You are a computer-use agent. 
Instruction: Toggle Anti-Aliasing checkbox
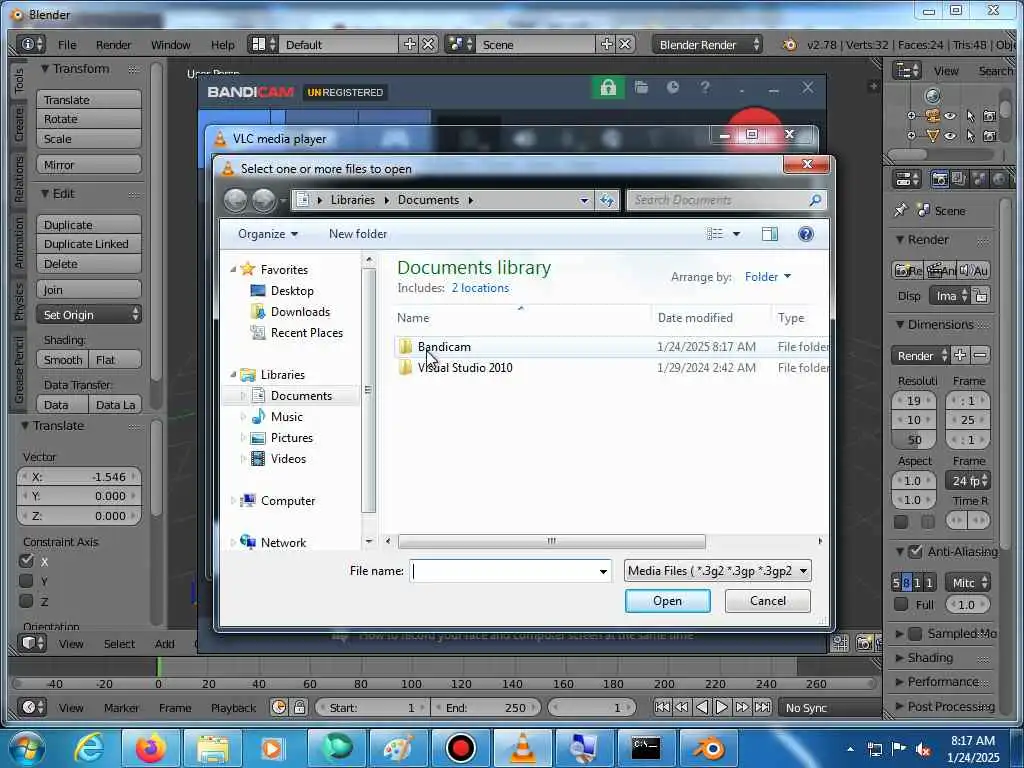(916, 551)
